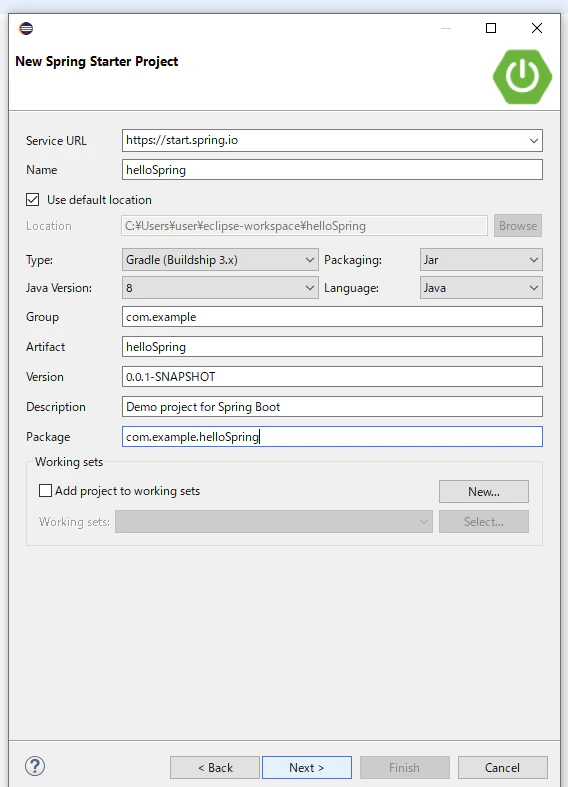Open the help question mark icon

point(35,766)
